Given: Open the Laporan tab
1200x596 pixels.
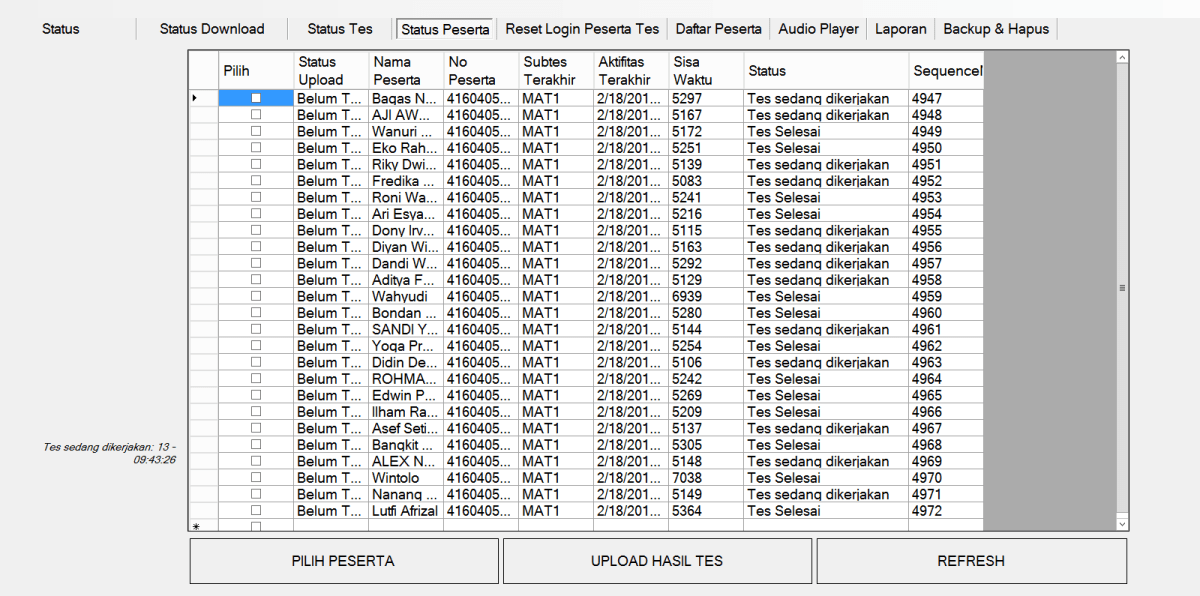Looking at the screenshot, I should point(901,29).
